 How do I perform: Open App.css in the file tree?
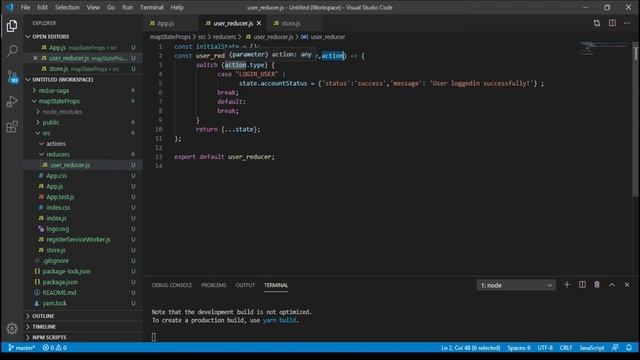click(x=56, y=176)
